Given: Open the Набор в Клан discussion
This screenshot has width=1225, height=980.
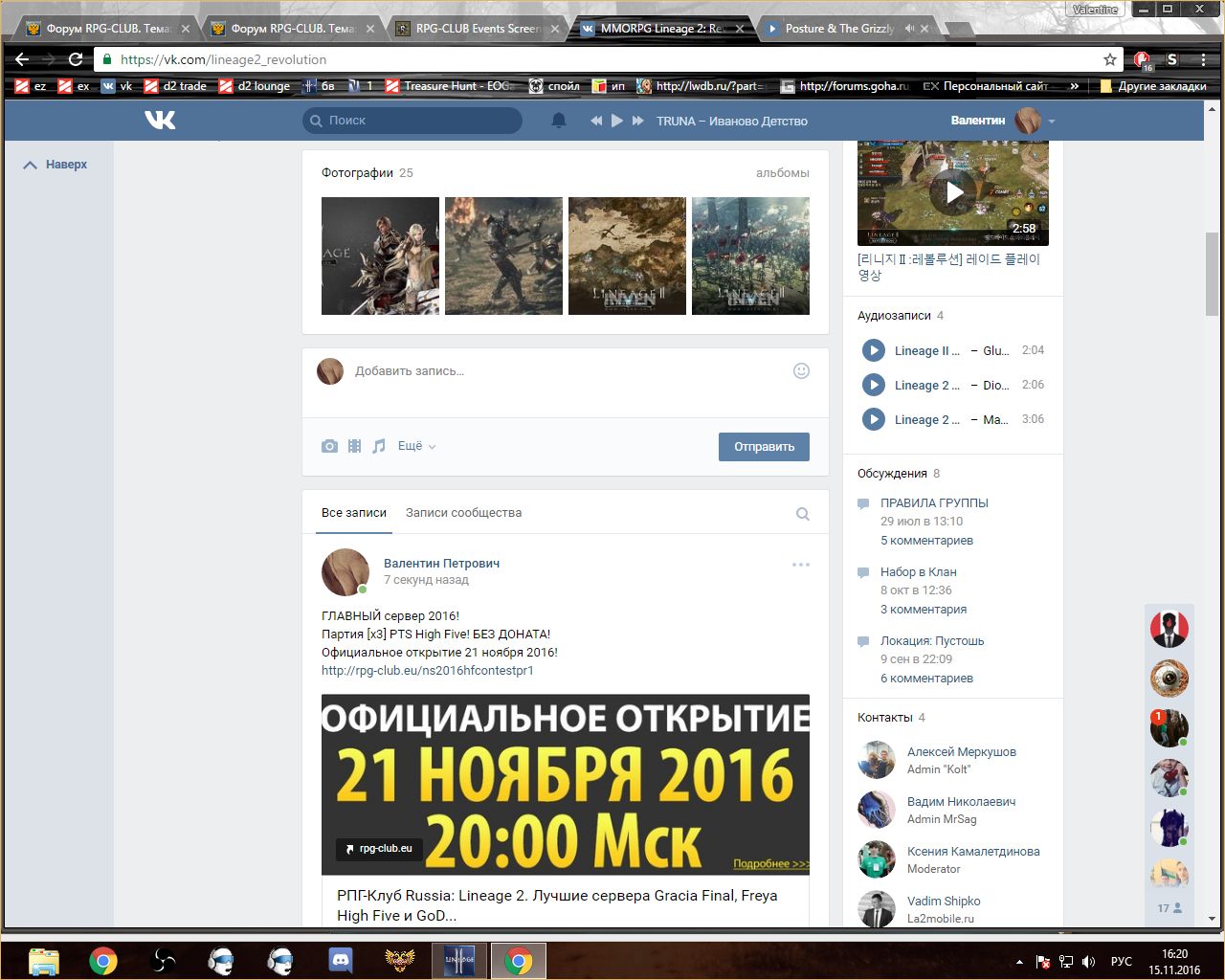Looking at the screenshot, I should point(919,572).
